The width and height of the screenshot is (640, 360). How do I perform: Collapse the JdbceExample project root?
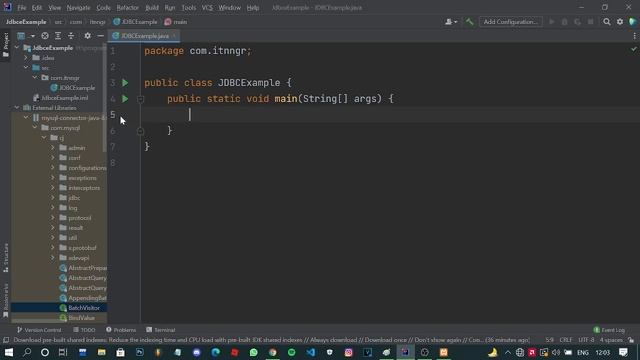17,48
